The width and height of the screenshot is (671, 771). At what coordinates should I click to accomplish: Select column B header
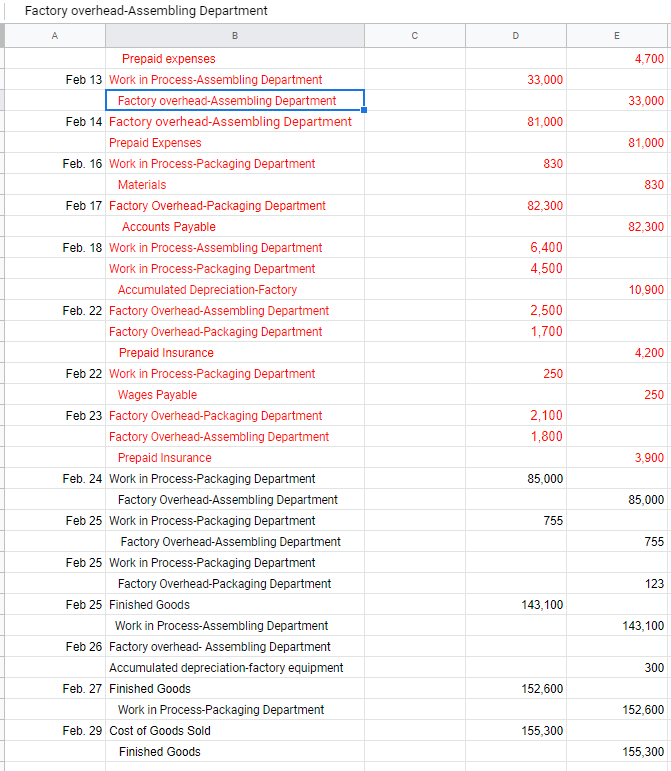[x=235, y=35]
